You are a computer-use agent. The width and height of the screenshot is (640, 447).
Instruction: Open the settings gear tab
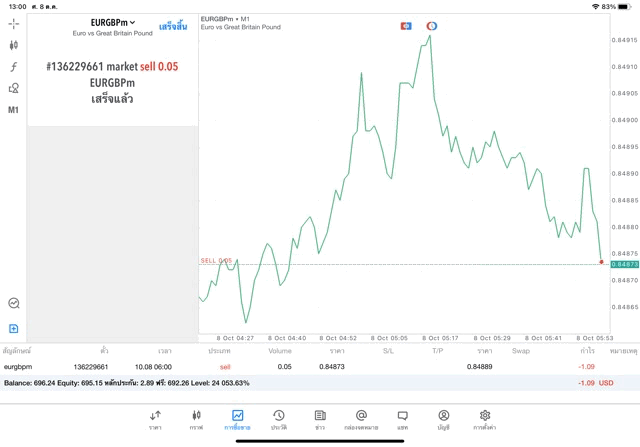[x=485, y=419]
